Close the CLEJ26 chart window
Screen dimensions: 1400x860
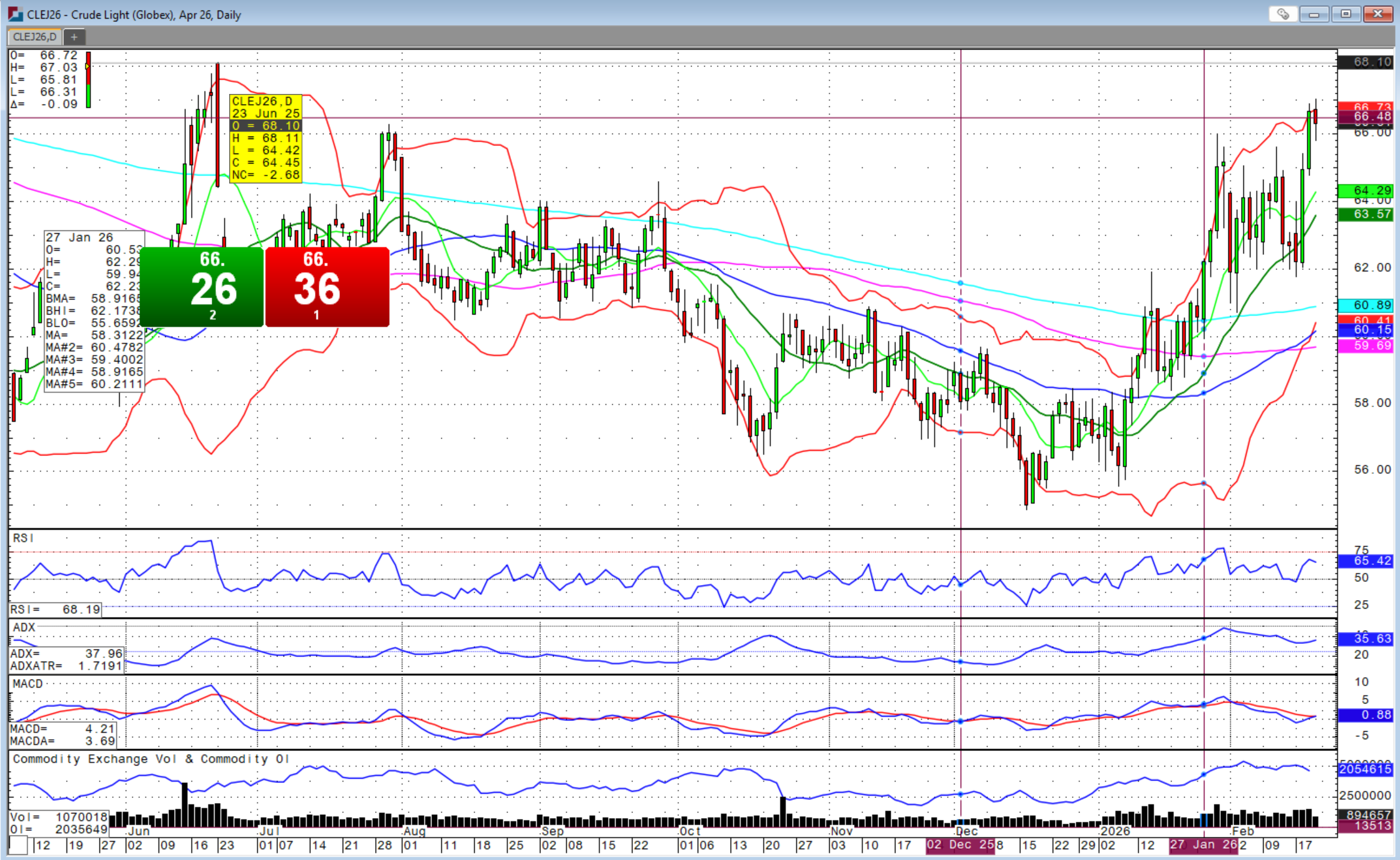[x=1378, y=14]
